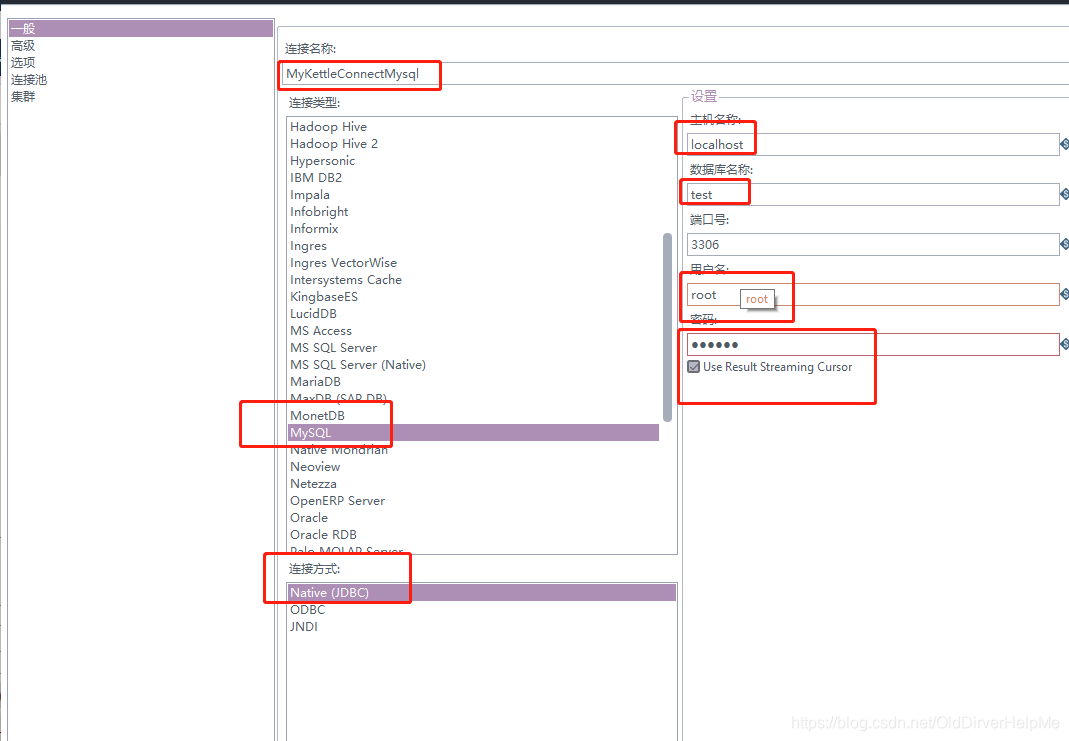Screen dimensions: 1069x741
Task: Select MySQL connection type
Action: [x=474, y=433]
